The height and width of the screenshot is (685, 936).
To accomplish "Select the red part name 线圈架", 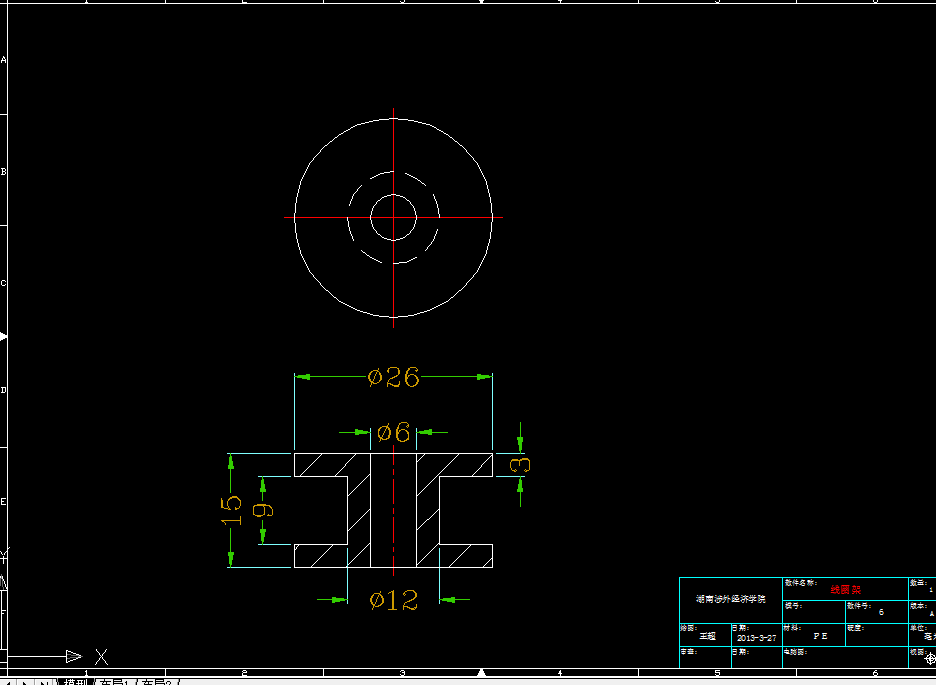I will (846, 590).
